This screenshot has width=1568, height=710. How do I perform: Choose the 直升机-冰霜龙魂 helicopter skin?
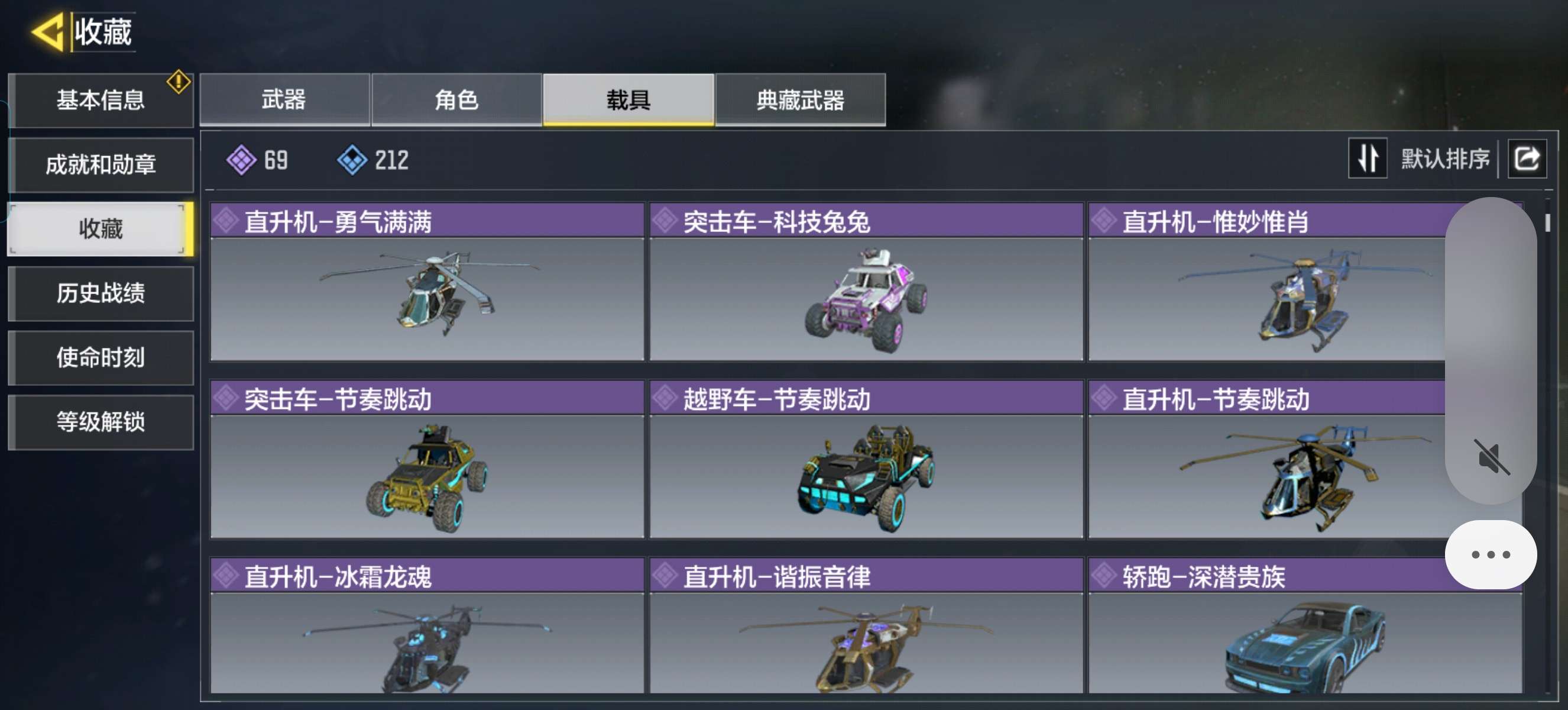click(427, 625)
